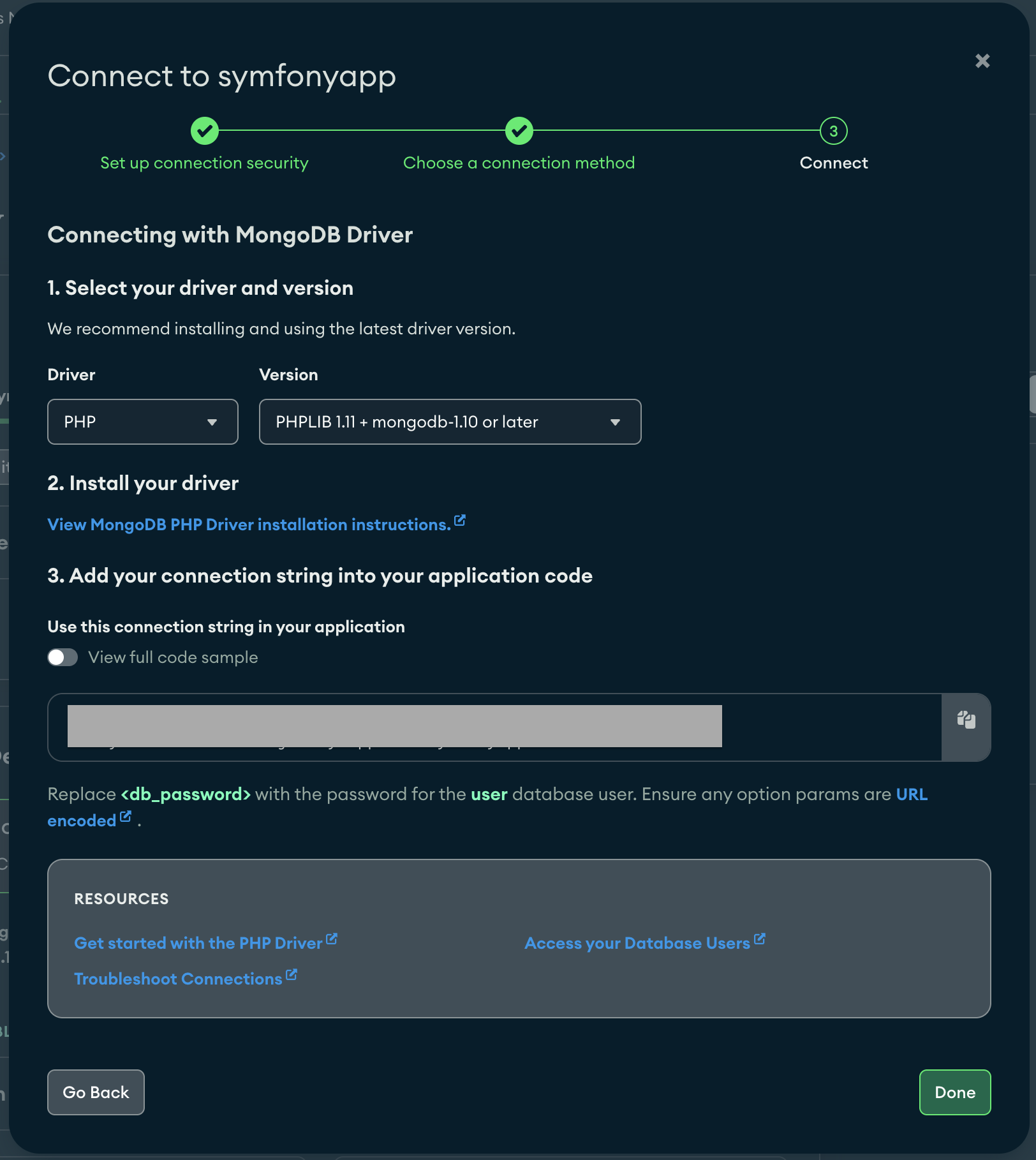Open Get started with the PHP Driver

(x=205, y=942)
